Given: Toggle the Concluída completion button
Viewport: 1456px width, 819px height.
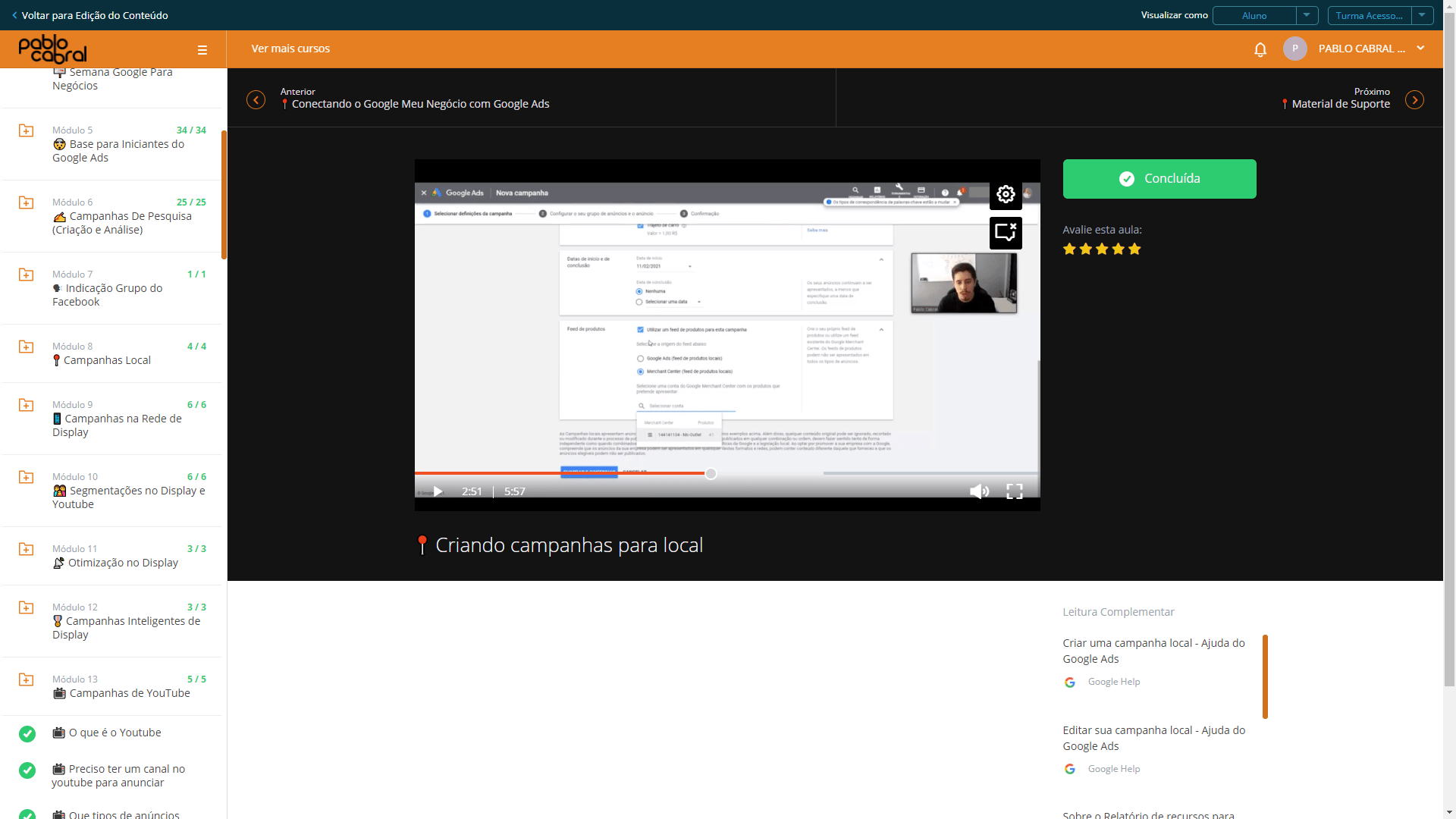Looking at the screenshot, I should click(x=1159, y=179).
